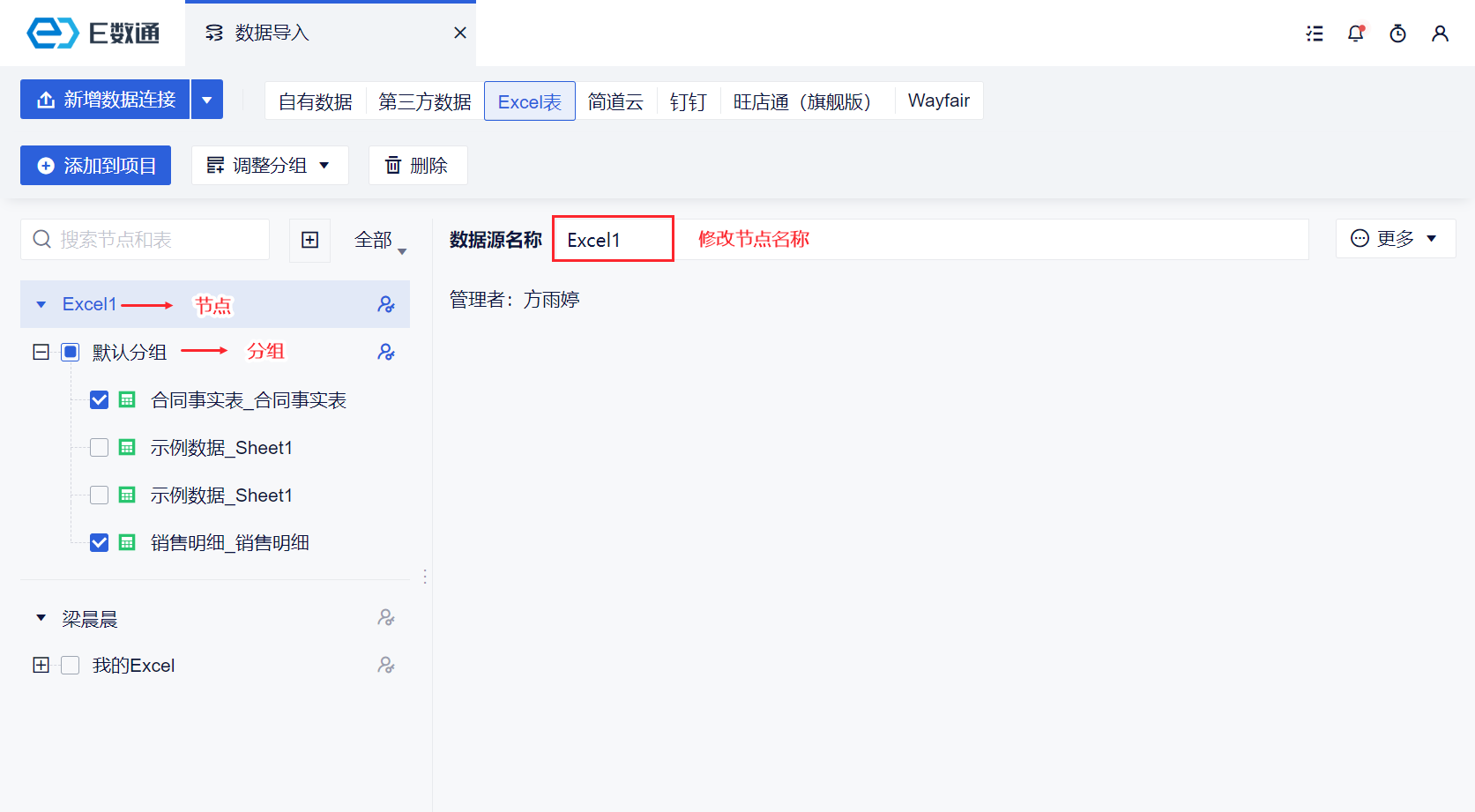Viewport: 1475px width, 812px height.
Task: Open the user profile icon
Action: point(1441,34)
